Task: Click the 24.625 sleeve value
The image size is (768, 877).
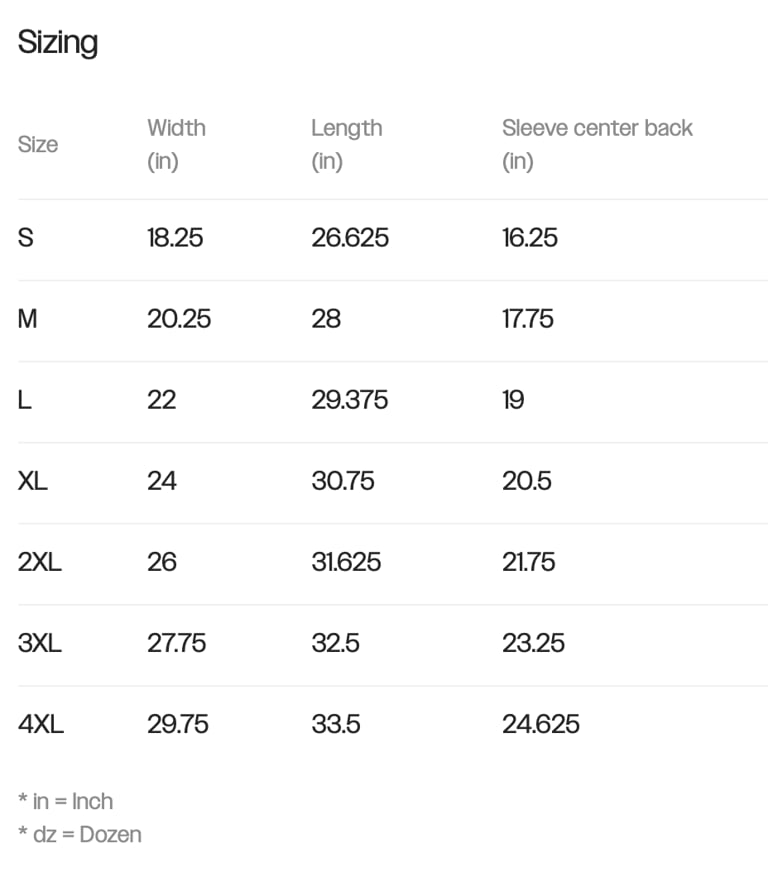Action: coord(540,724)
